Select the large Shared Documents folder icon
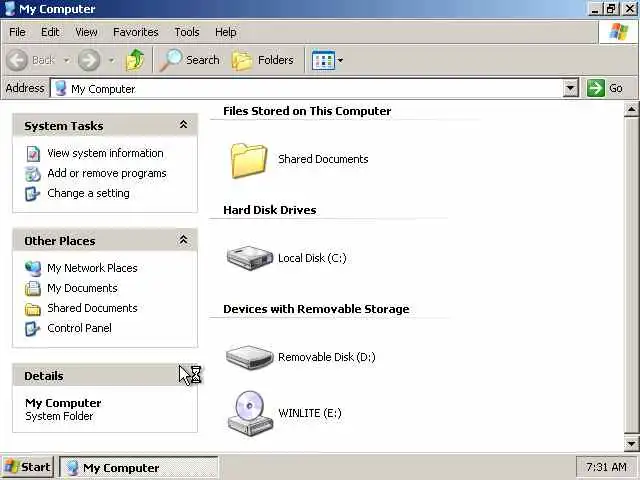This screenshot has height=480, width=640. click(x=249, y=160)
